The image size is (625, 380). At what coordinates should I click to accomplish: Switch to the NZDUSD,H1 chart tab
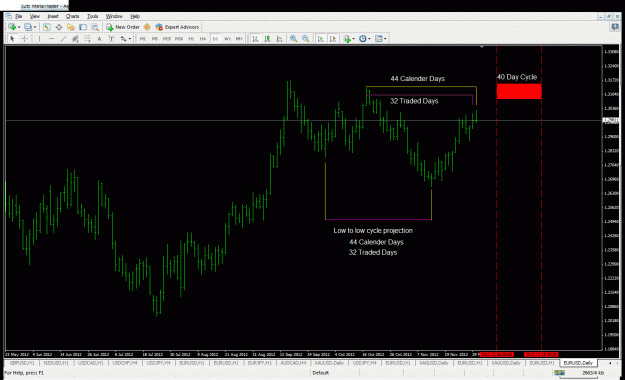tap(56, 363)
